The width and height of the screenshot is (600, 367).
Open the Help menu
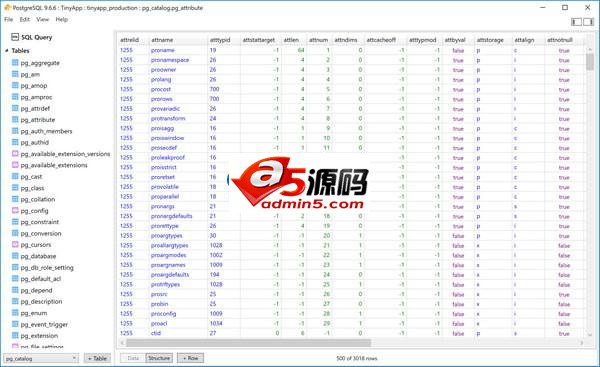pos(62,19)
